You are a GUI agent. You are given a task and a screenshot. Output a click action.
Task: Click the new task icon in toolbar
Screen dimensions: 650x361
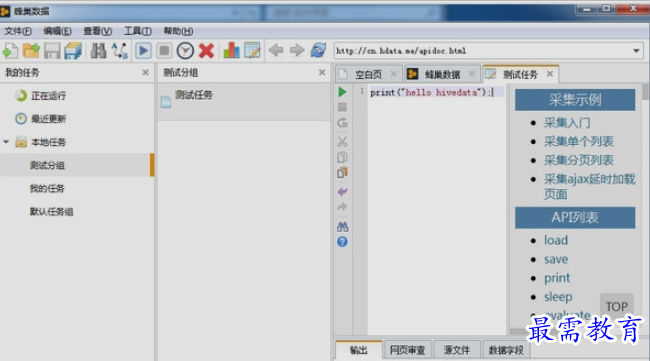click(10, 51)
